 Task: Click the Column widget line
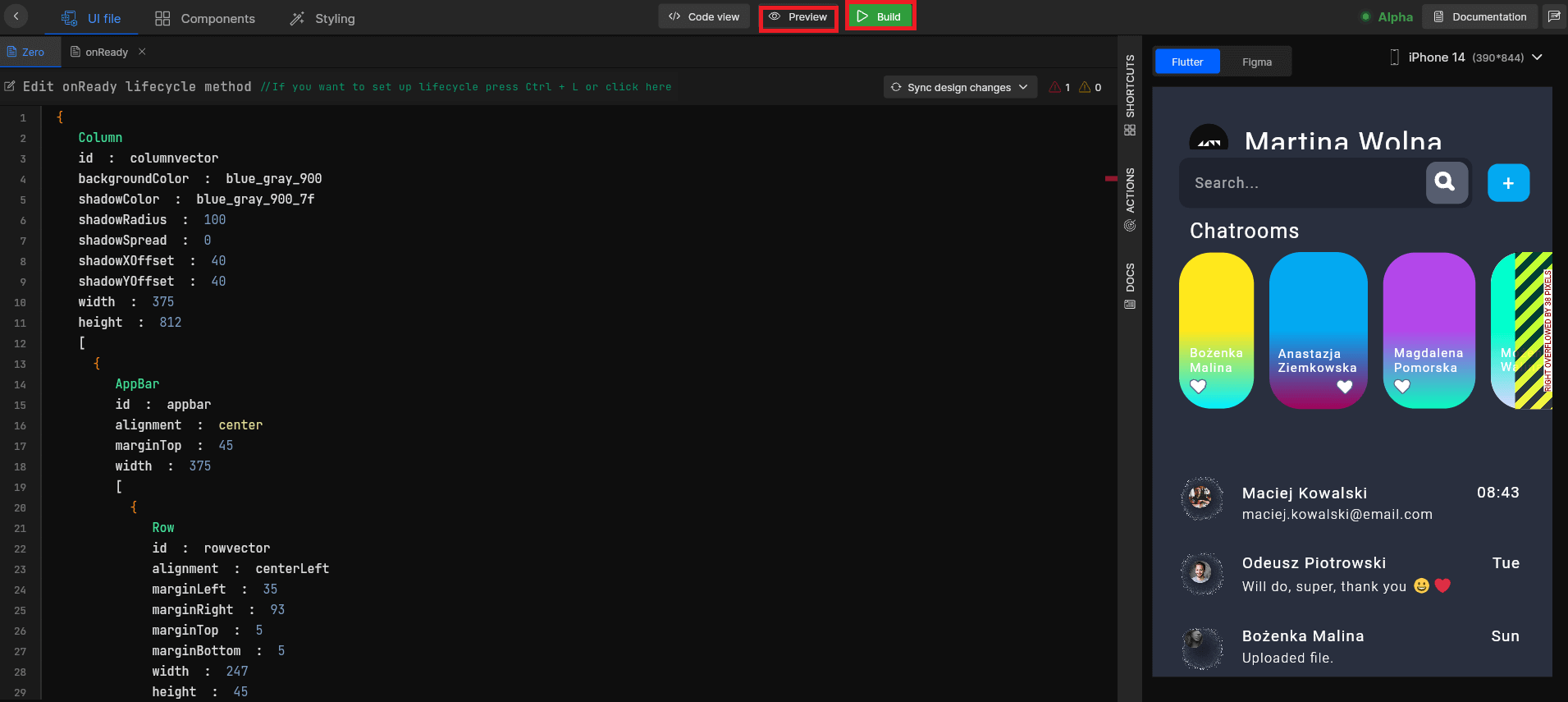point(100,138)
